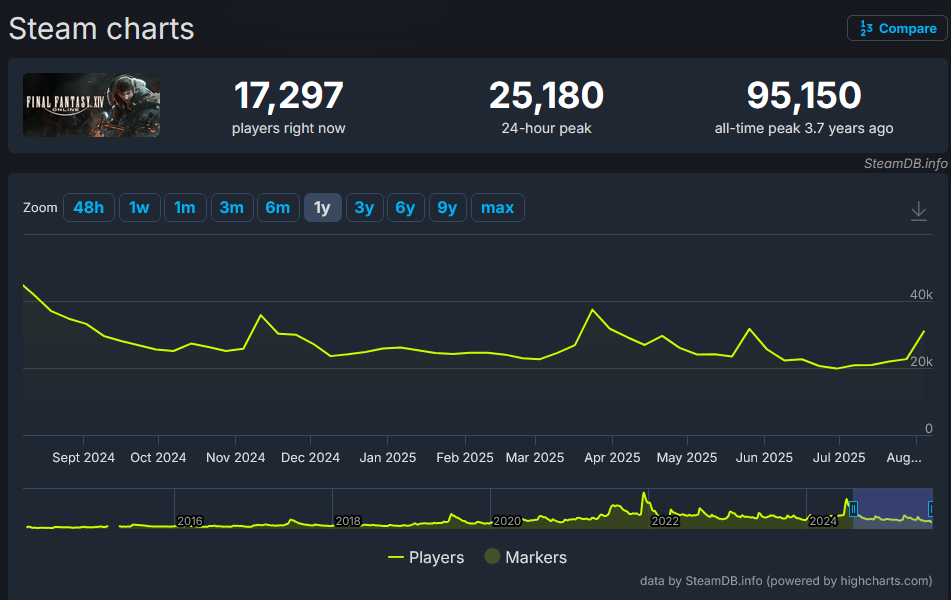The height and width of the screenshot is (600, 951).
Task: Click the May 2025 axis label
Action: pyautogui.click(x=687, y=457)
